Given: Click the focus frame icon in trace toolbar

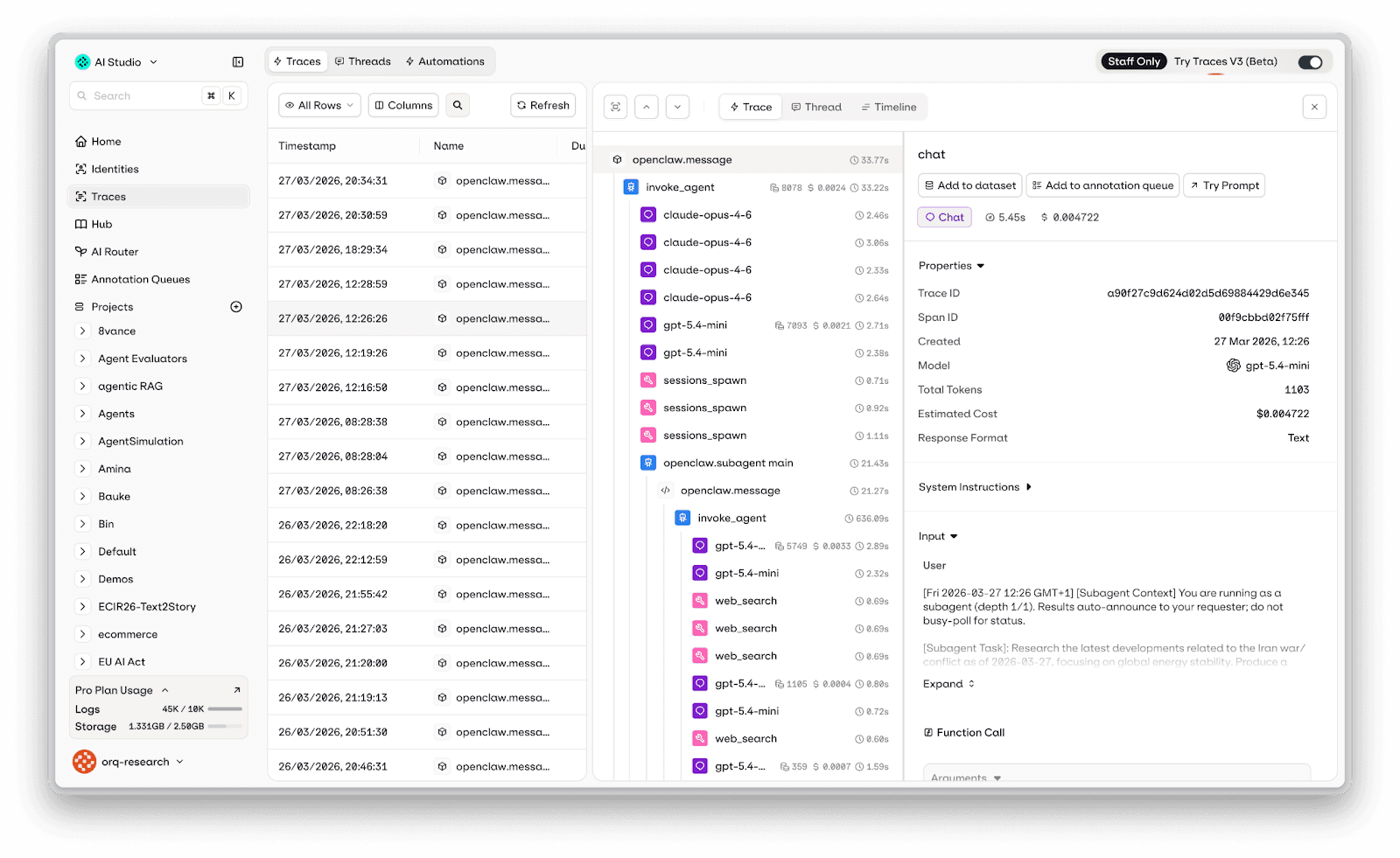Looking at the screenshot, I should (x=616, y=107).
